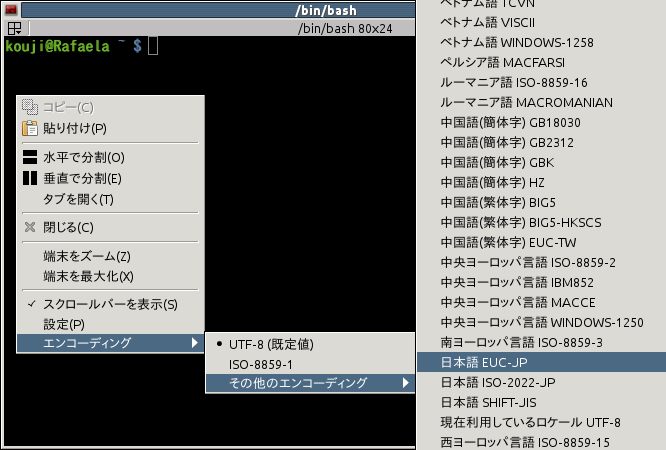Choose 南ヨーロッパ言語 ISO-8859-3 encoding

pos(542,342)
